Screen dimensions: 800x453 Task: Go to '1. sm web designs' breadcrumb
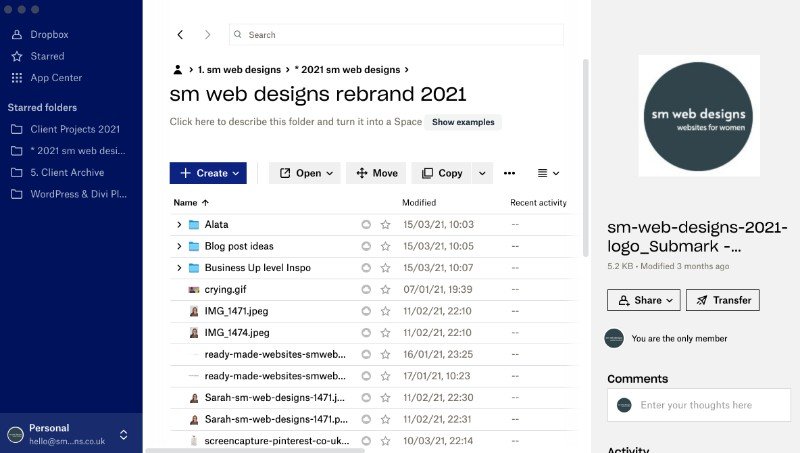point(239,69)
